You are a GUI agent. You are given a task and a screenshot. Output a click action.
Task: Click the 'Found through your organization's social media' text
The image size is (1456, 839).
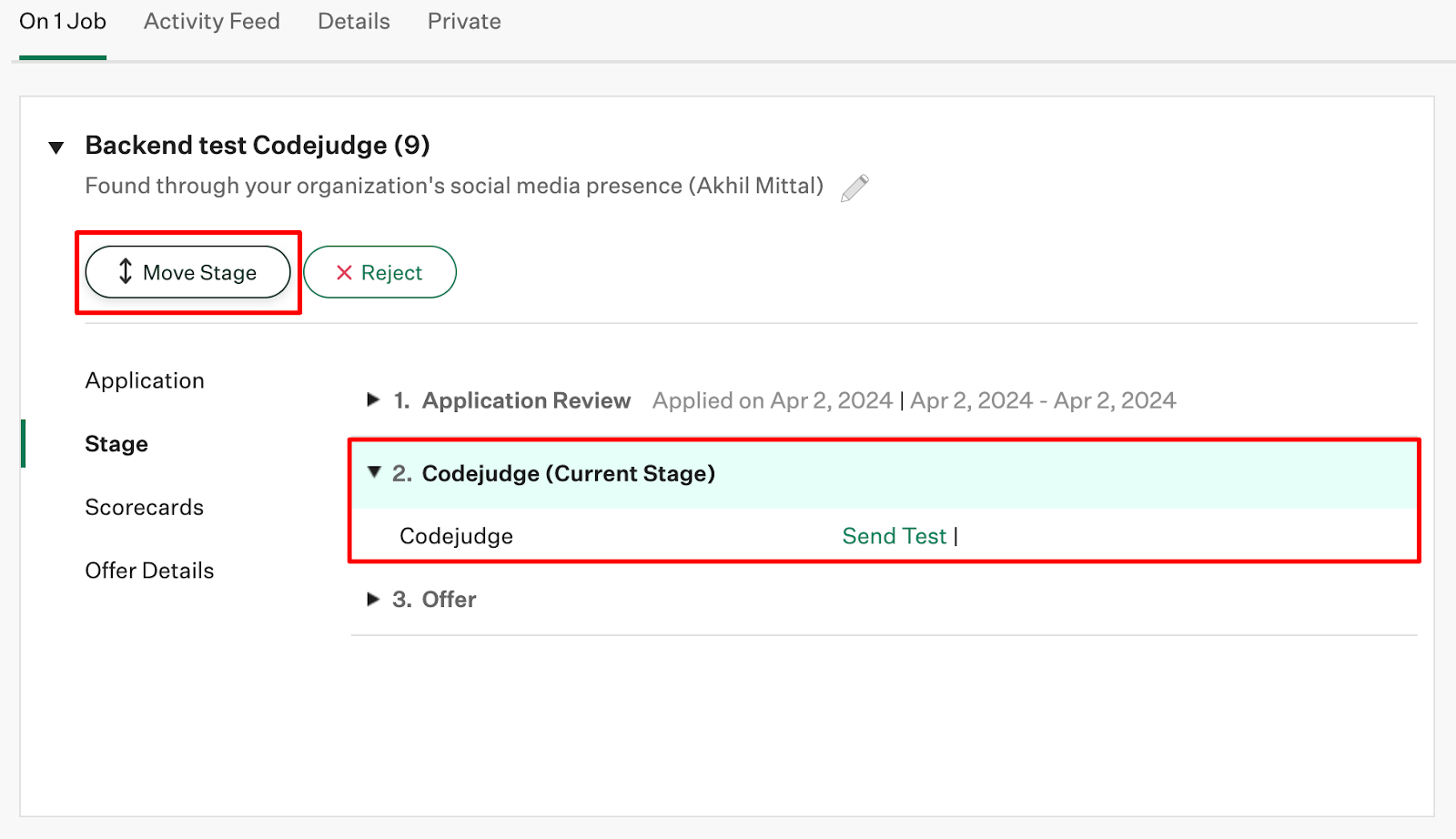[x=454, y=186]
